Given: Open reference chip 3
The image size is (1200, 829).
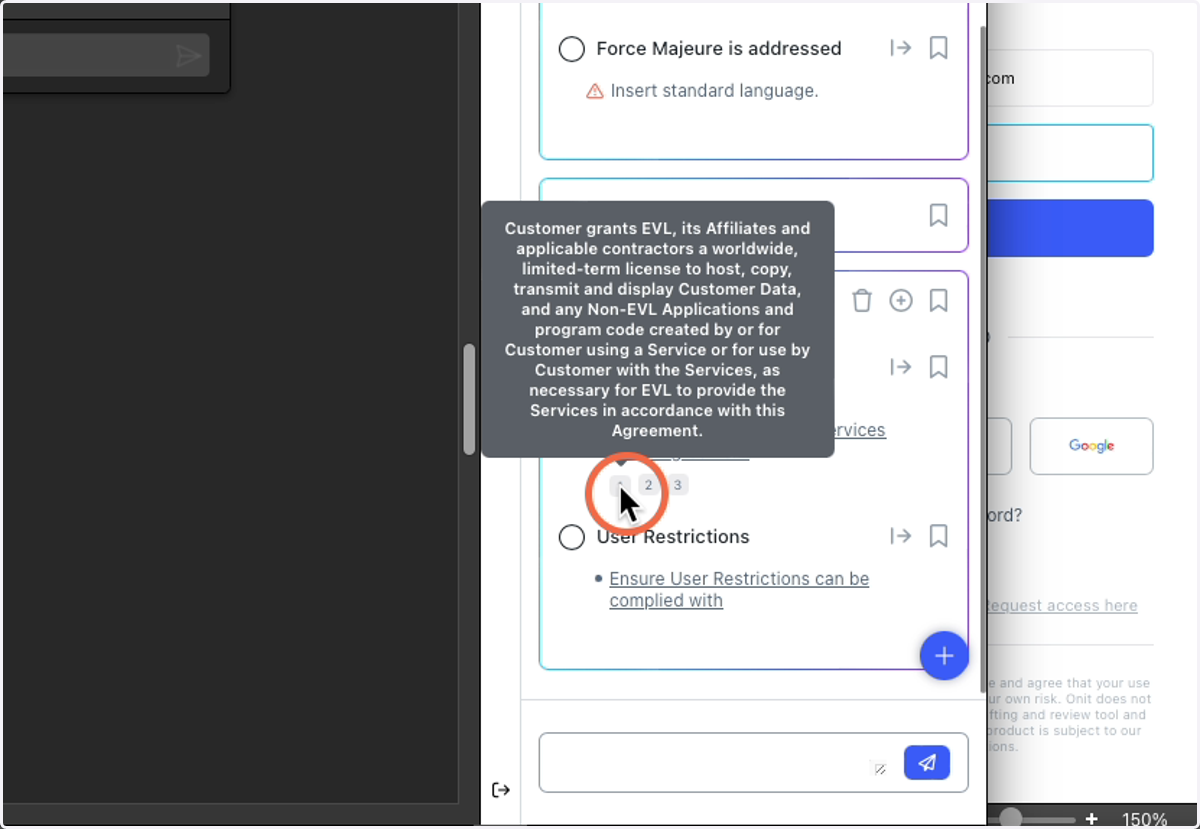Looking at the screenshot, I should click(677, 485).
